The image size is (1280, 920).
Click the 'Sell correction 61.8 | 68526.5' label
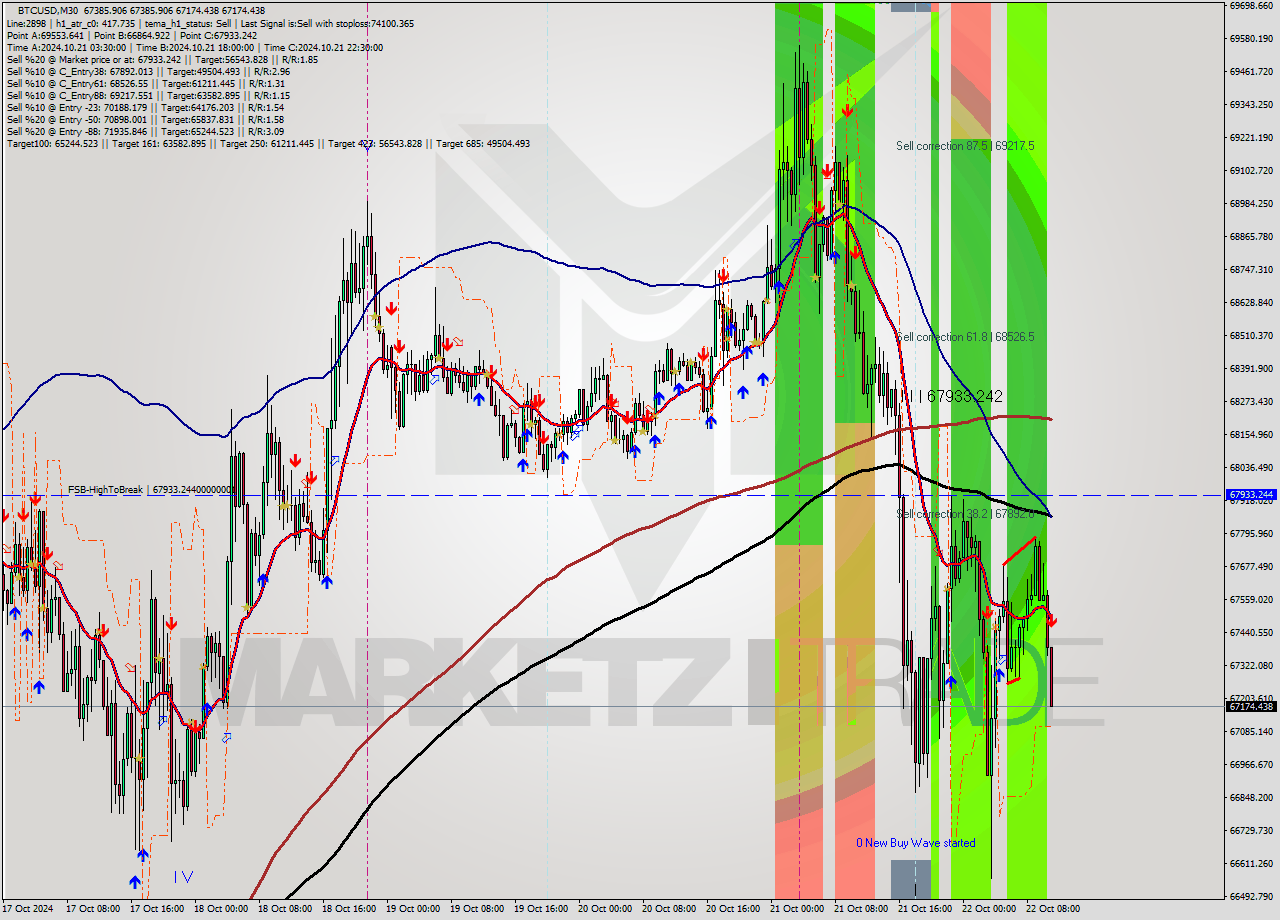[x=965, y=337]
